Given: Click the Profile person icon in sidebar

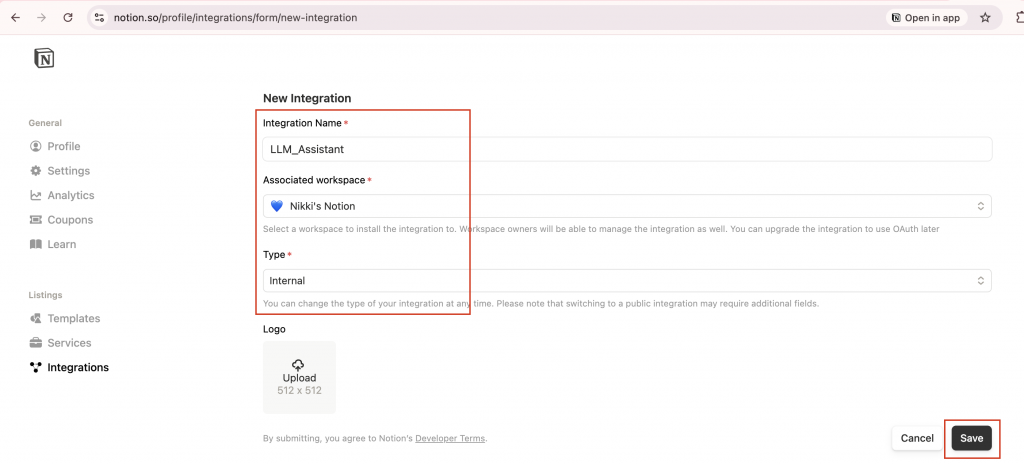Looking at the screenshot, I should [x=35, y=146].
